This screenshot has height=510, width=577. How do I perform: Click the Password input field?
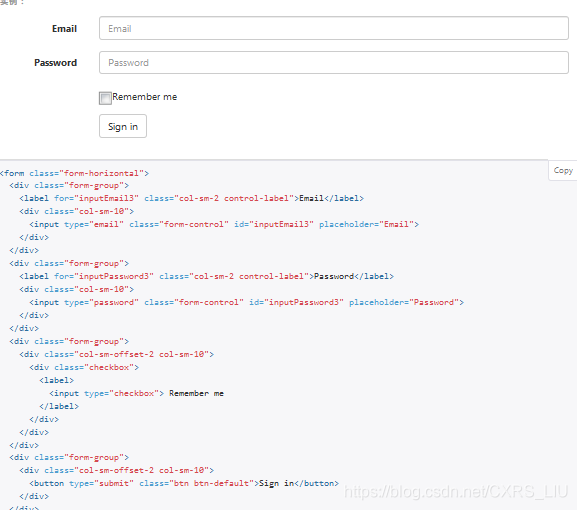coord(334,63)
